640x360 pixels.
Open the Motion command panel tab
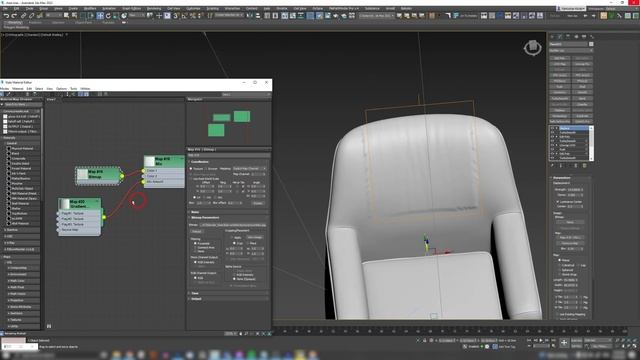tap(576, 37)
